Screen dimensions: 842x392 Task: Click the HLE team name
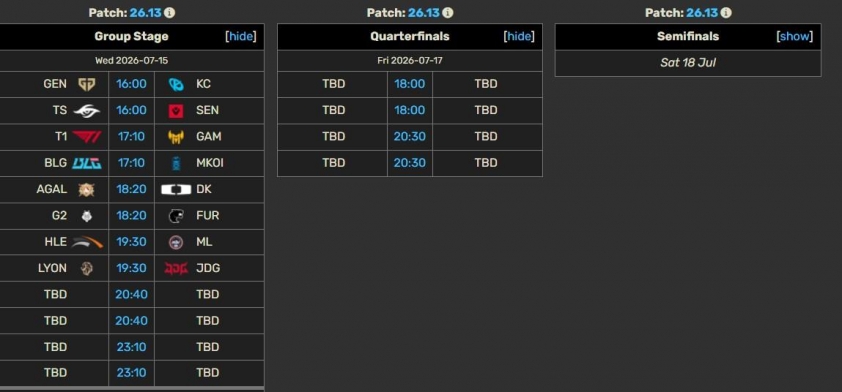[55, 242]
